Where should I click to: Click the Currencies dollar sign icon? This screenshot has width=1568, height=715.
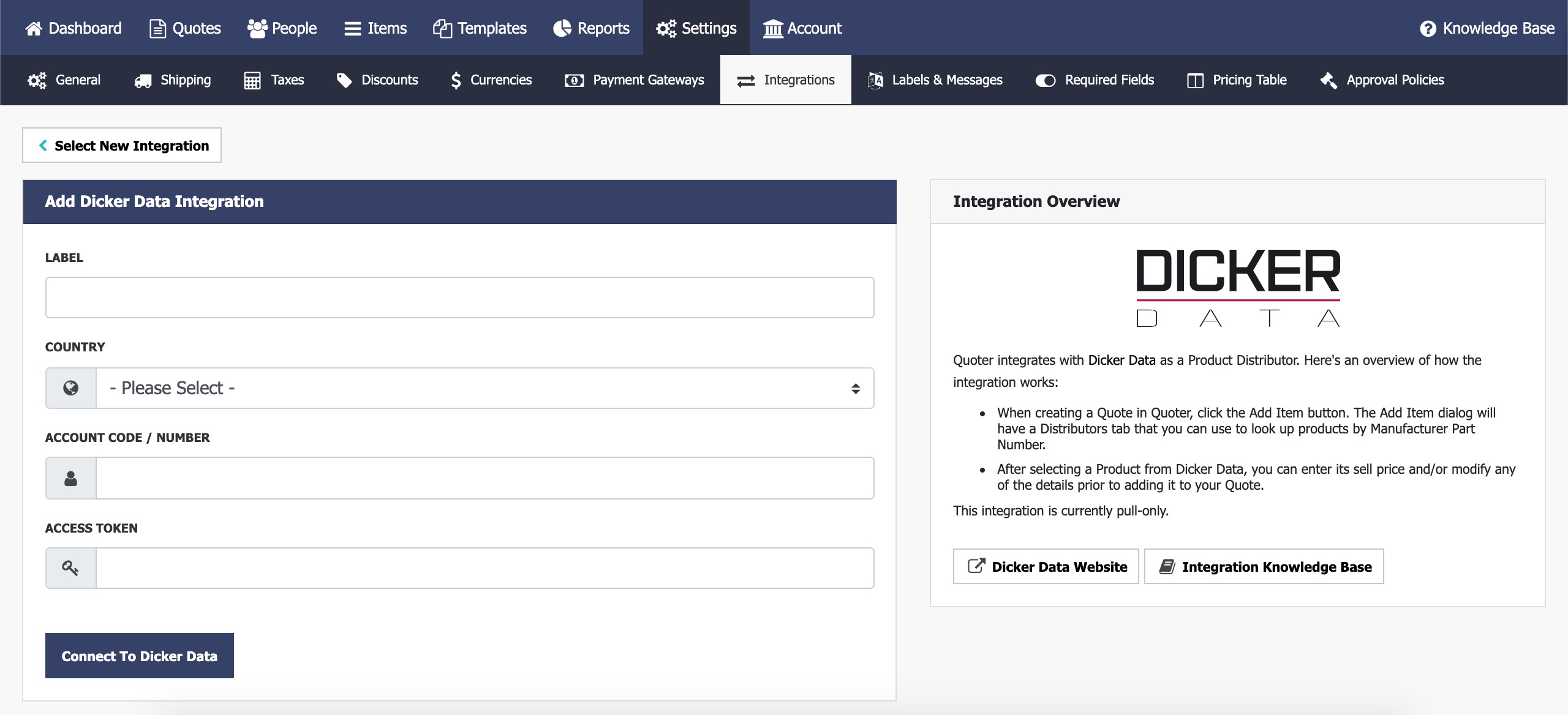456,80
